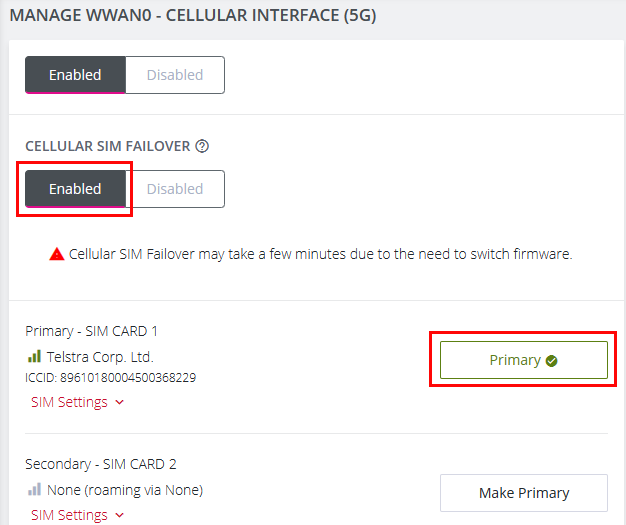Click the Primary button label for SIM CARD 1
Image resolution: width=626 pixels, height=525 pixels.
pos(514,360)
